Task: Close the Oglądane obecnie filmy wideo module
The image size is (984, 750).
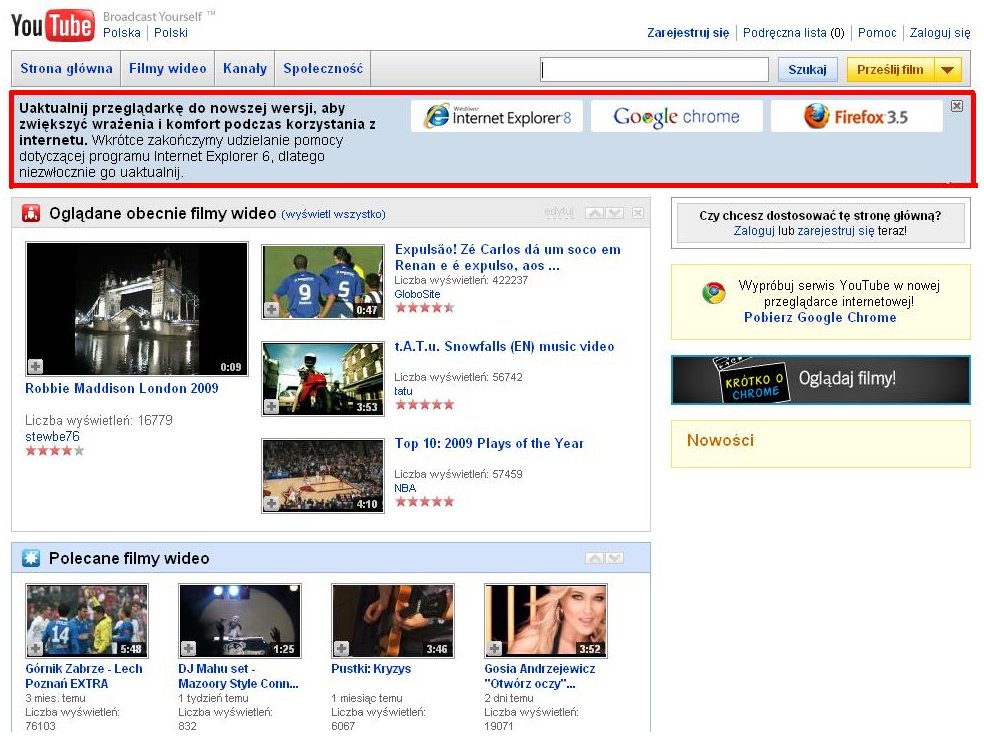Action: 638,213
